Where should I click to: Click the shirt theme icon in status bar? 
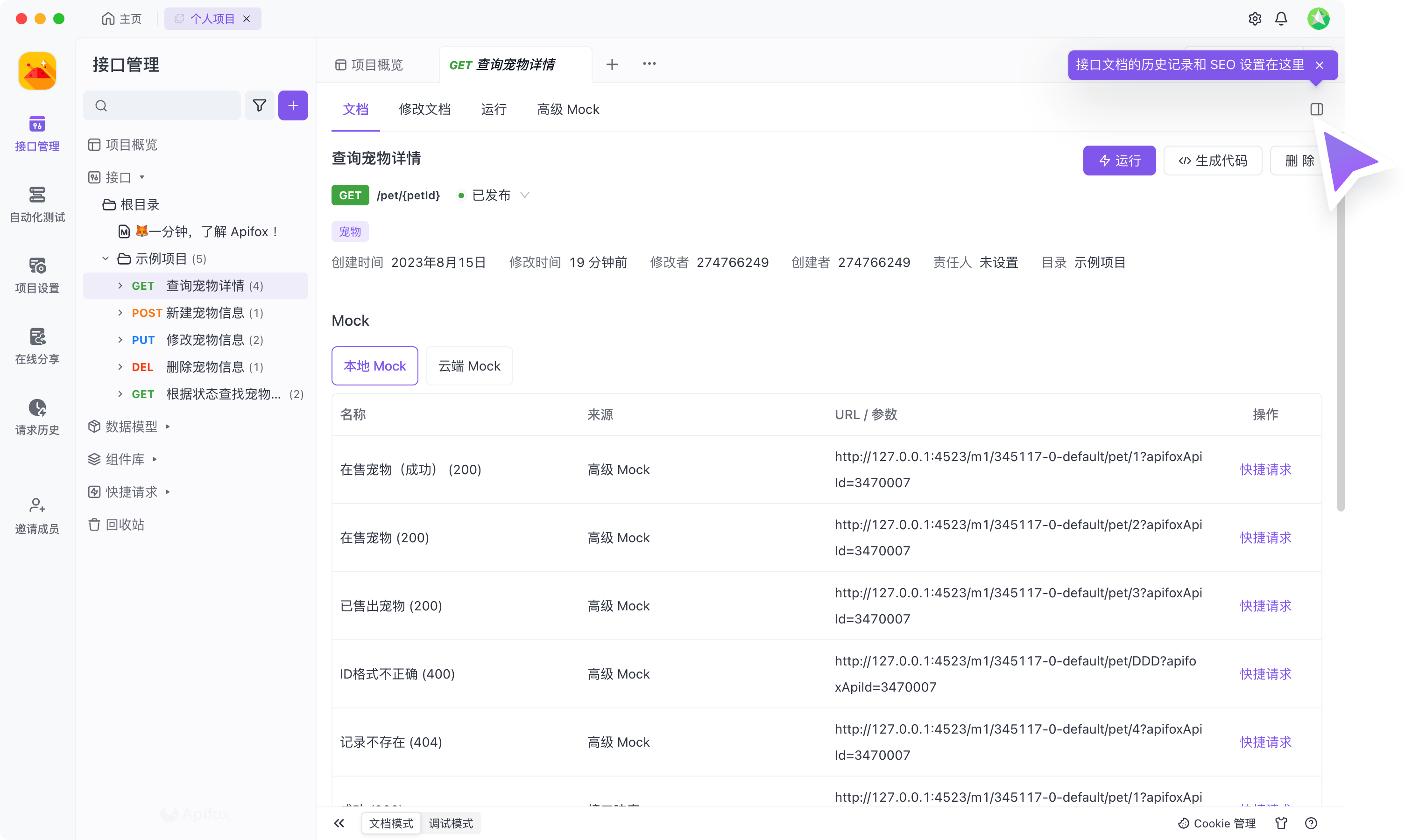click(x=1281, y=823)
